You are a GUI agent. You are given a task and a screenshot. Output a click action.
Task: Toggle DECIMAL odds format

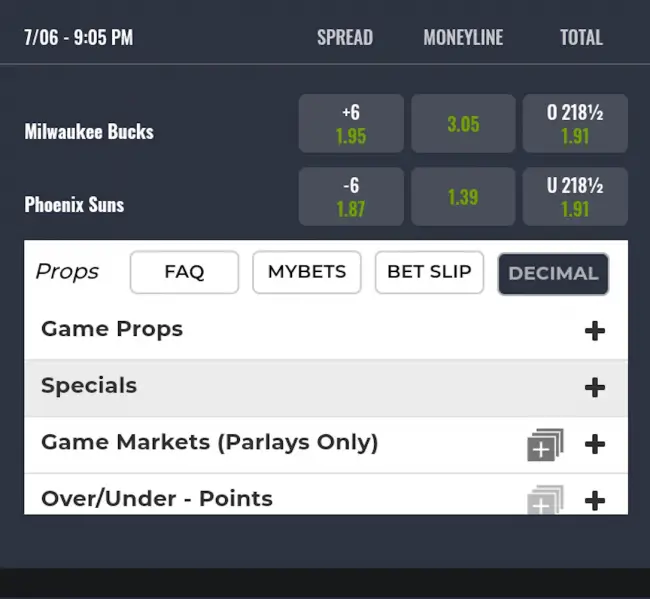553,273
